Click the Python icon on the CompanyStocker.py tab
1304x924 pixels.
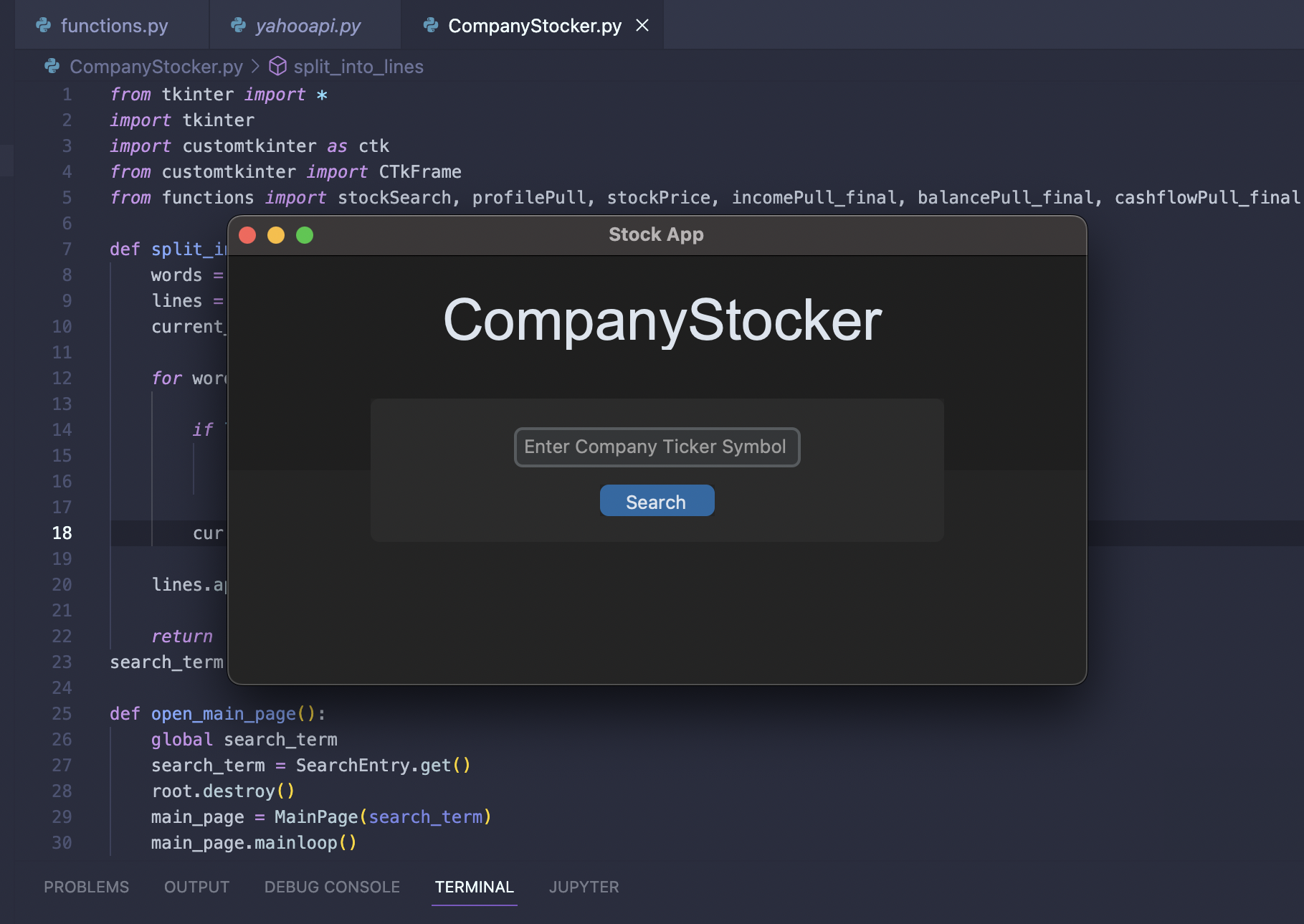(x=429, y=25)
